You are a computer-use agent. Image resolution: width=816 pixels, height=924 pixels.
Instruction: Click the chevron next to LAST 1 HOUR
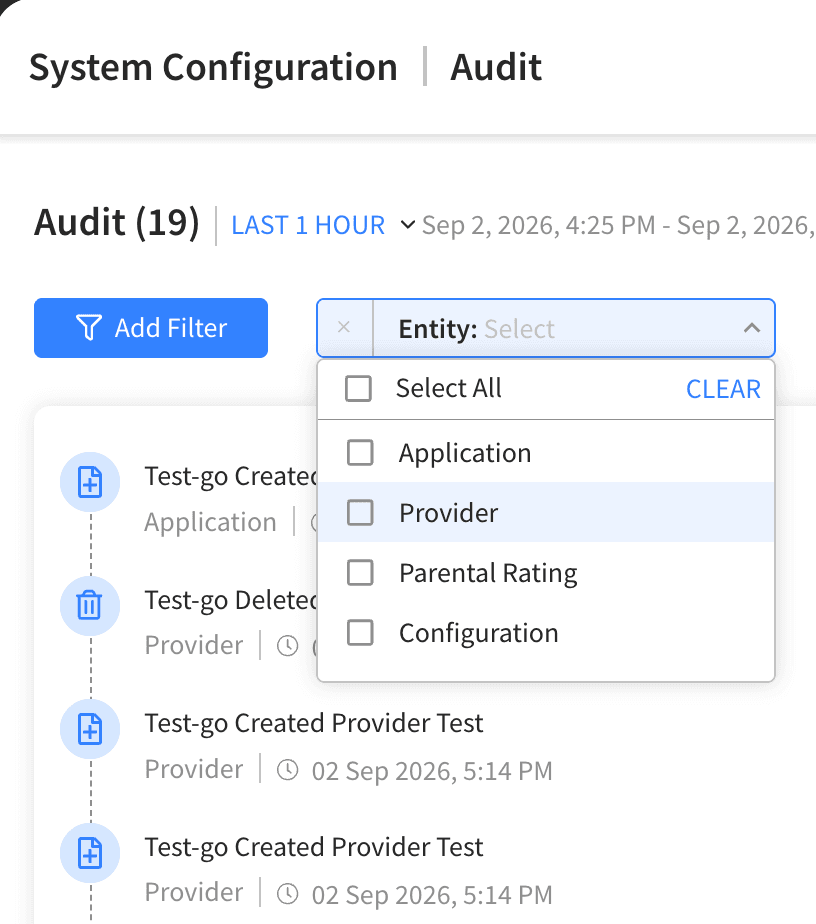pyautogui.click(x=408, y=225)
